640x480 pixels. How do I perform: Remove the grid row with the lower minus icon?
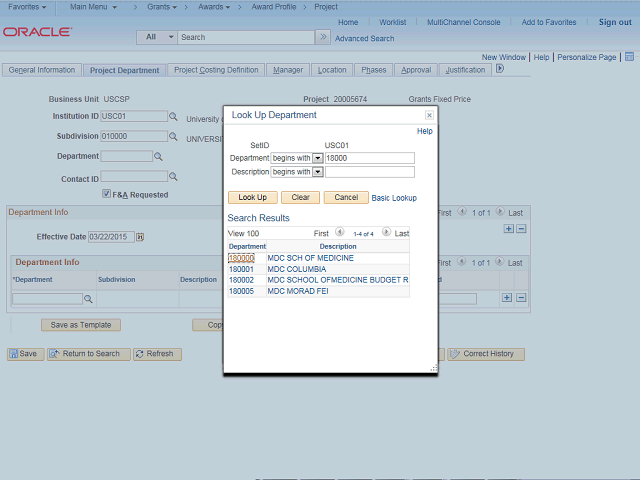tap(521, 298)
